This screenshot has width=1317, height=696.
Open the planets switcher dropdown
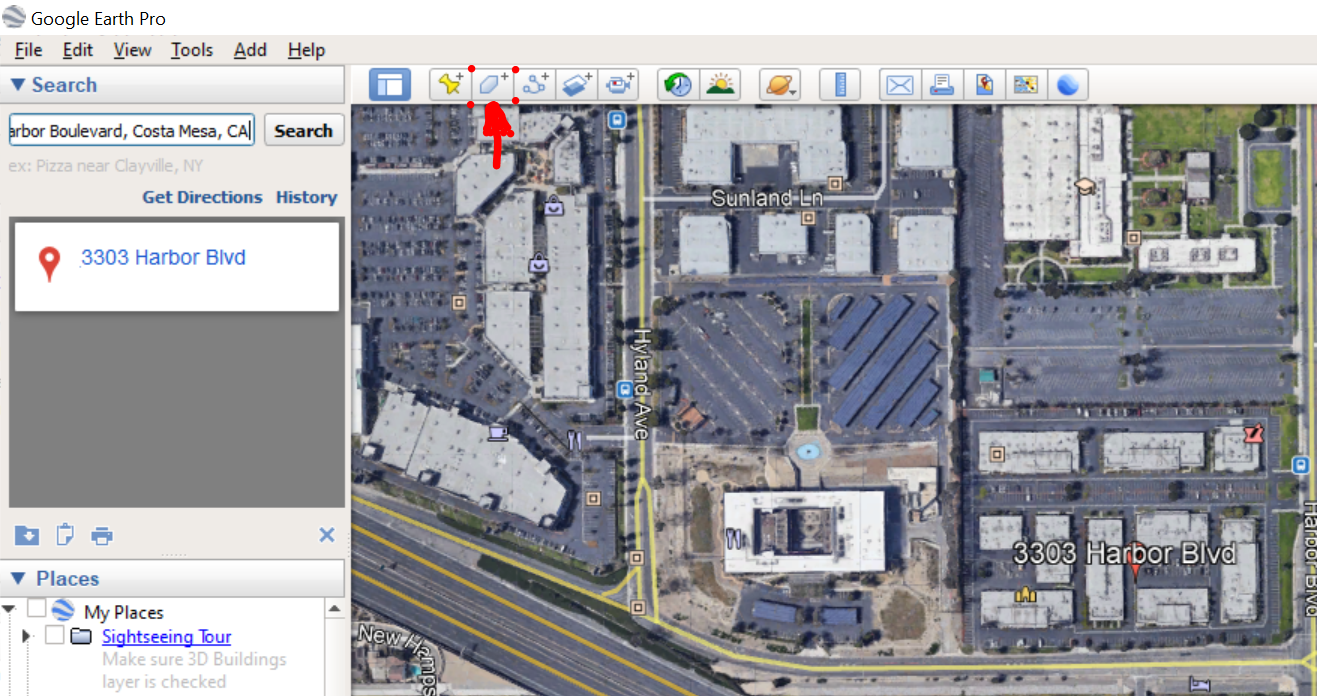779,84
